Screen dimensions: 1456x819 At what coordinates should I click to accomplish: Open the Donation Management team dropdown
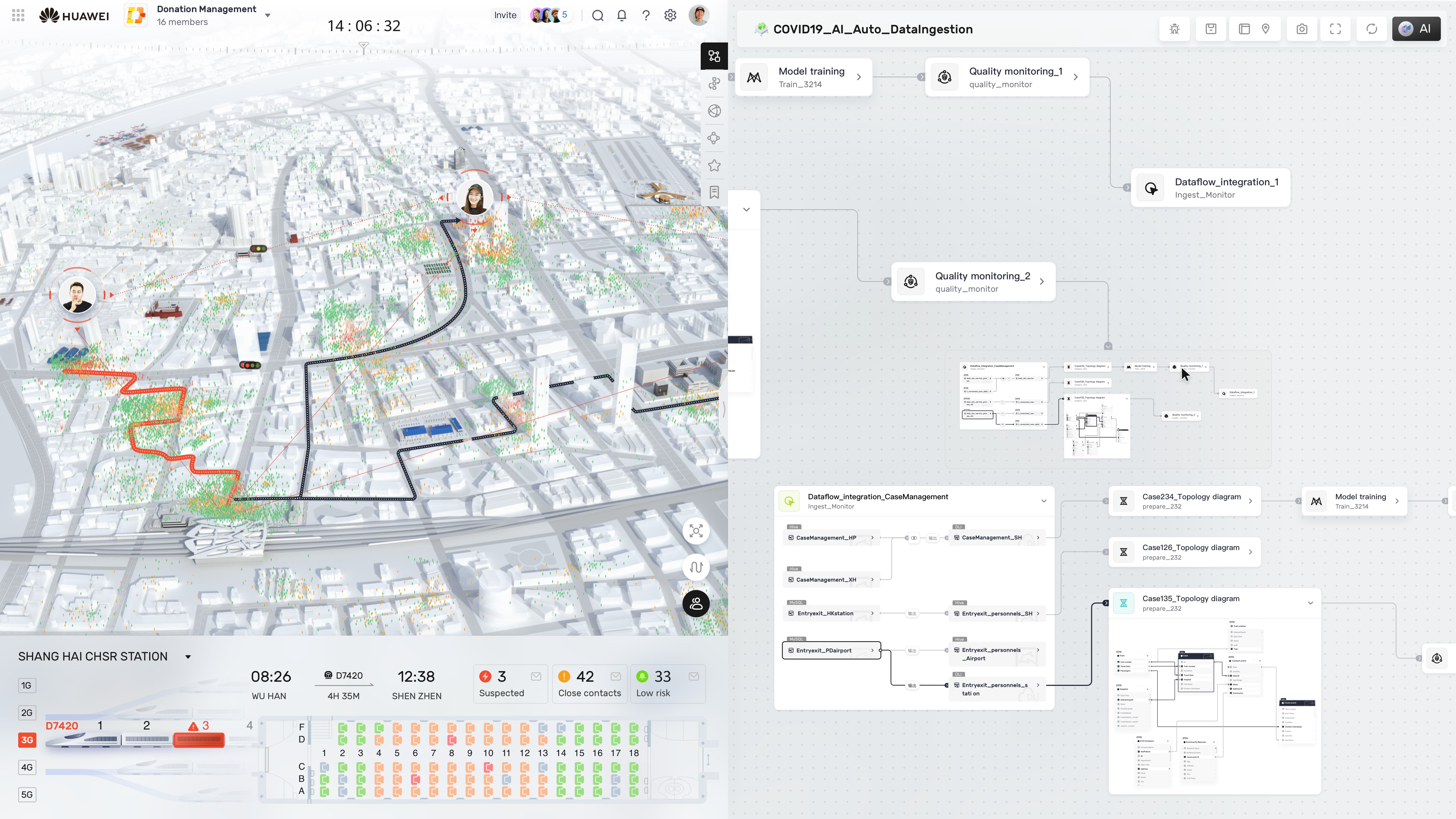(267, 15)
